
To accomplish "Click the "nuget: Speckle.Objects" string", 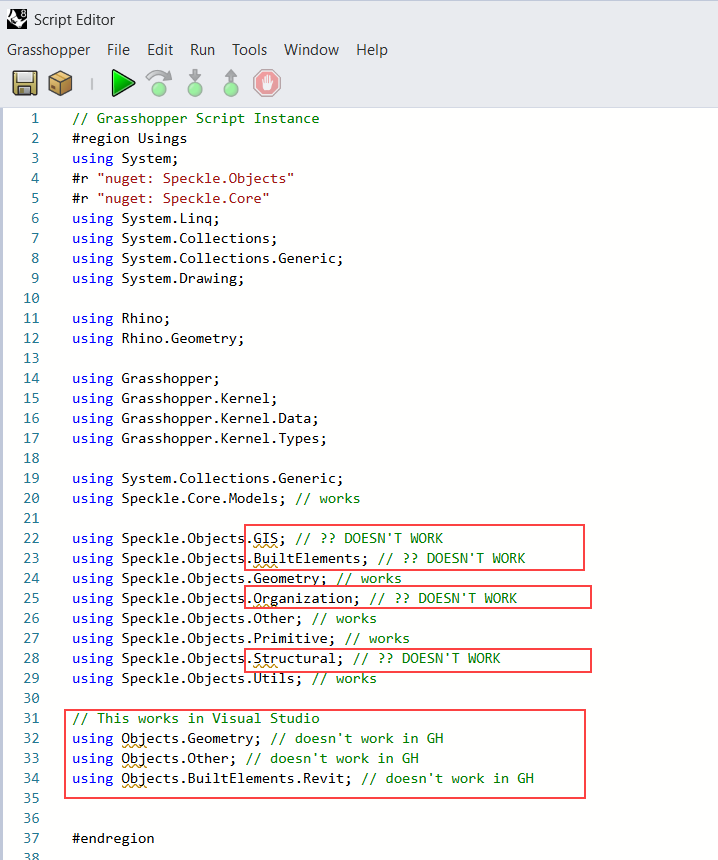I will [x=196, y=179].
